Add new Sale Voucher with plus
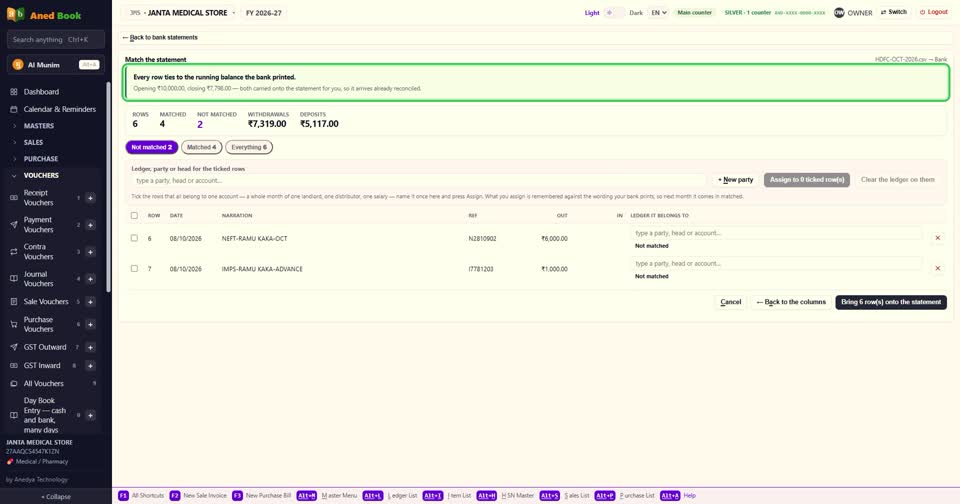Viewport: 960px width, 504px height. [90, 301]
